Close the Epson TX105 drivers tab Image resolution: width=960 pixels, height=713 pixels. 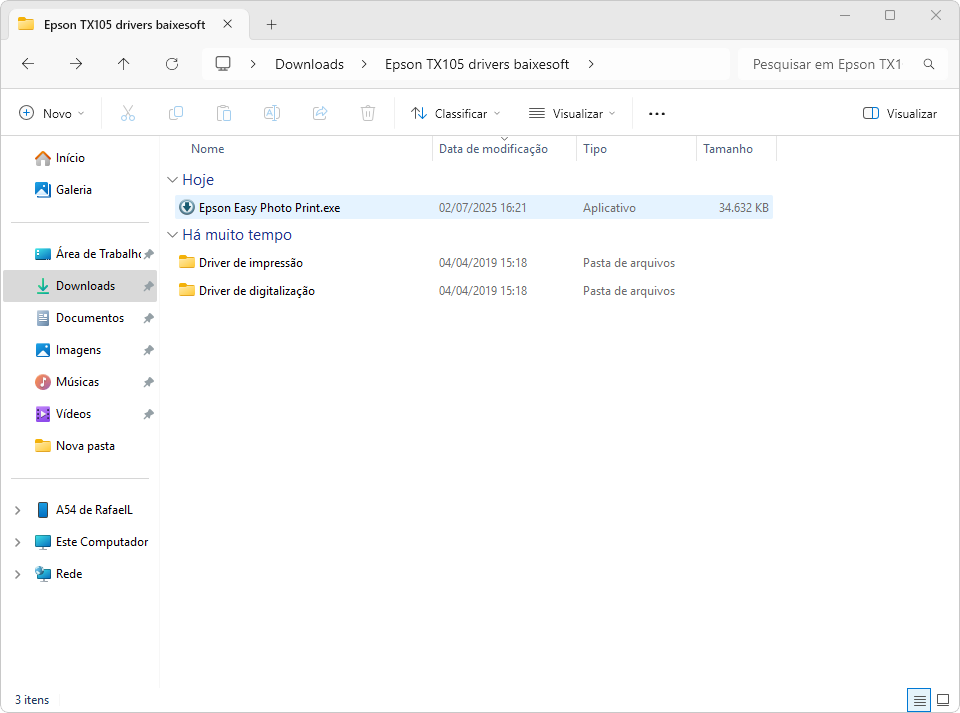(x=228, y=24)
